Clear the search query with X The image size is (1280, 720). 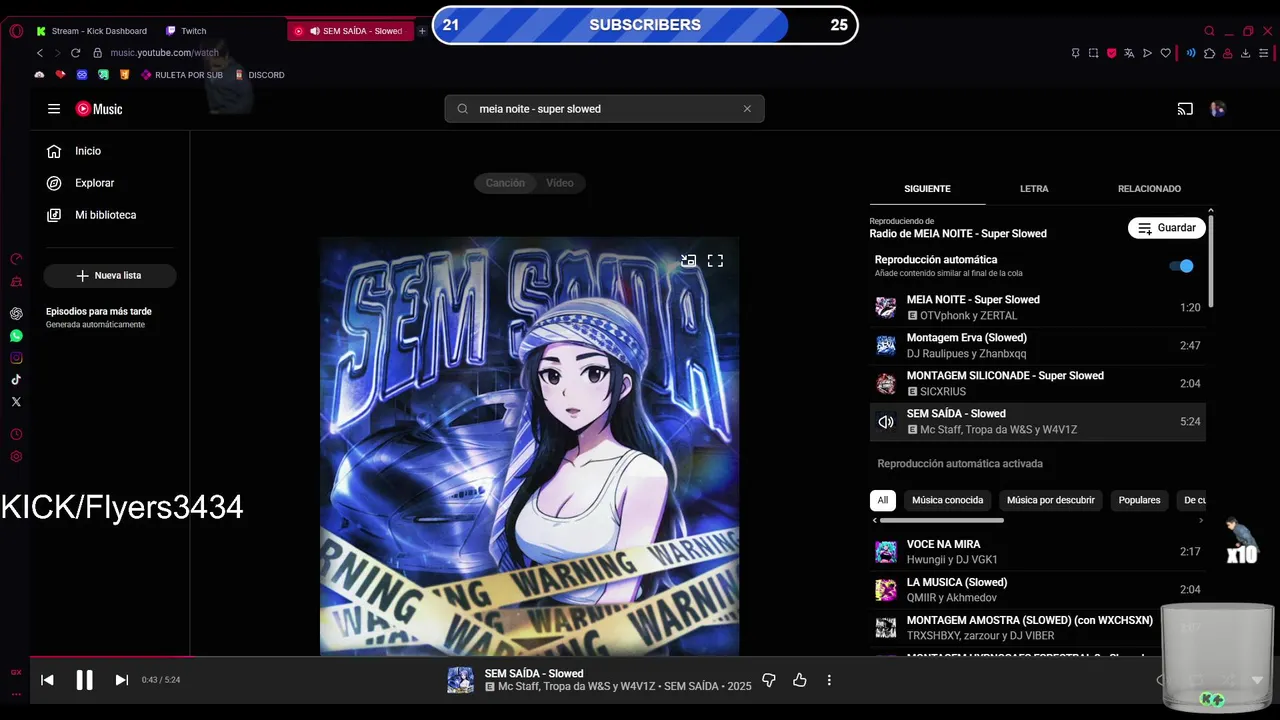747,109
